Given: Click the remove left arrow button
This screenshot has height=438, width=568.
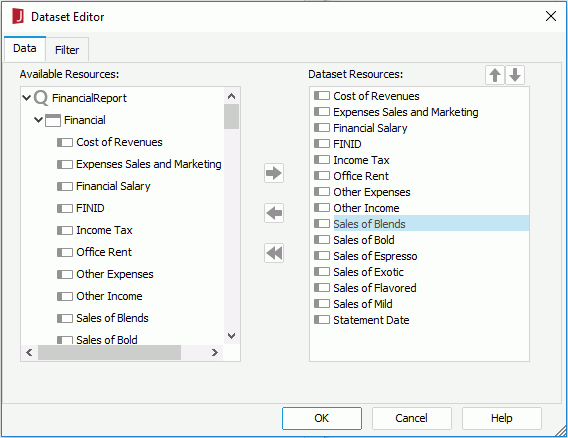Looking at the screenshot, I should pos(274,213).
